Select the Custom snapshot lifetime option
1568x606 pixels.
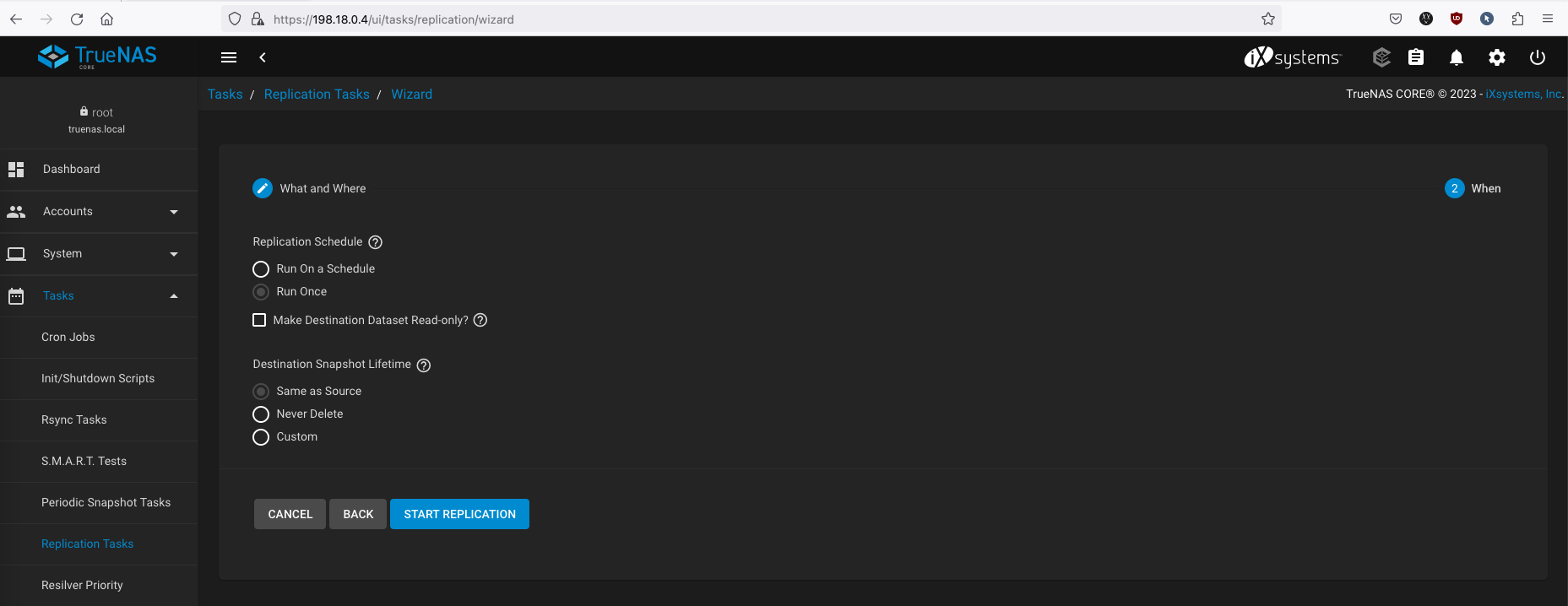coord(261,437)
